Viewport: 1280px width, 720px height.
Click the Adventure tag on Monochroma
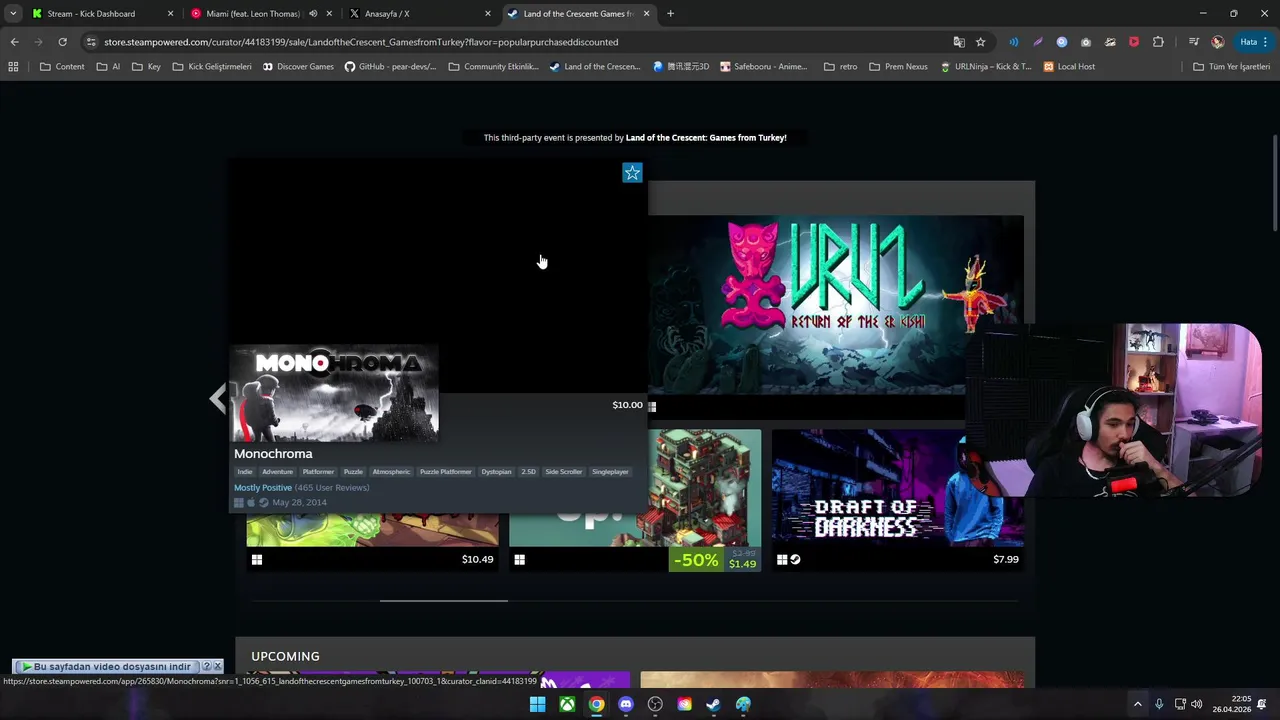pyautogui.click(x=278, y=472)
